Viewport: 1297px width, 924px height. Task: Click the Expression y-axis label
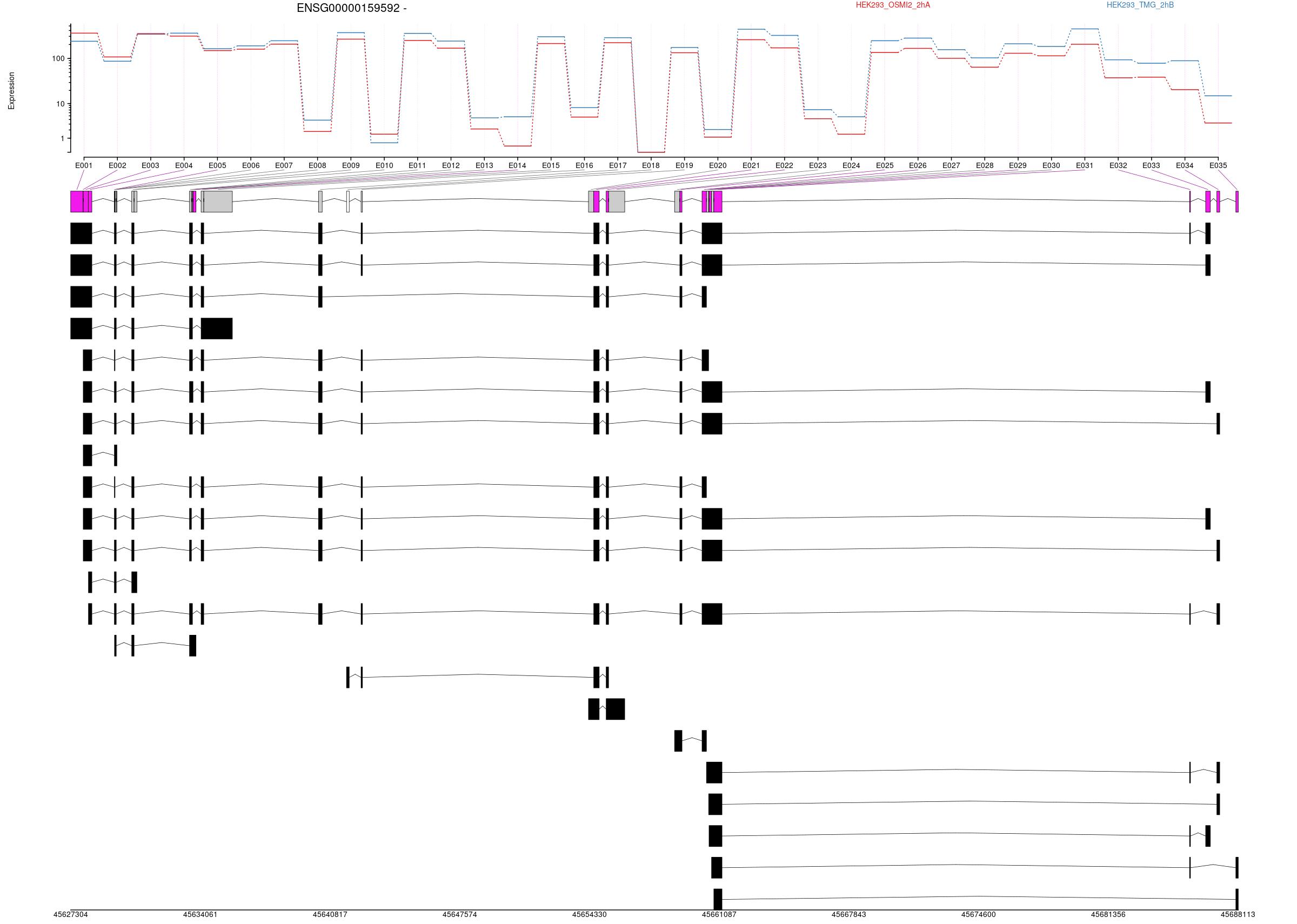[11, 90]
